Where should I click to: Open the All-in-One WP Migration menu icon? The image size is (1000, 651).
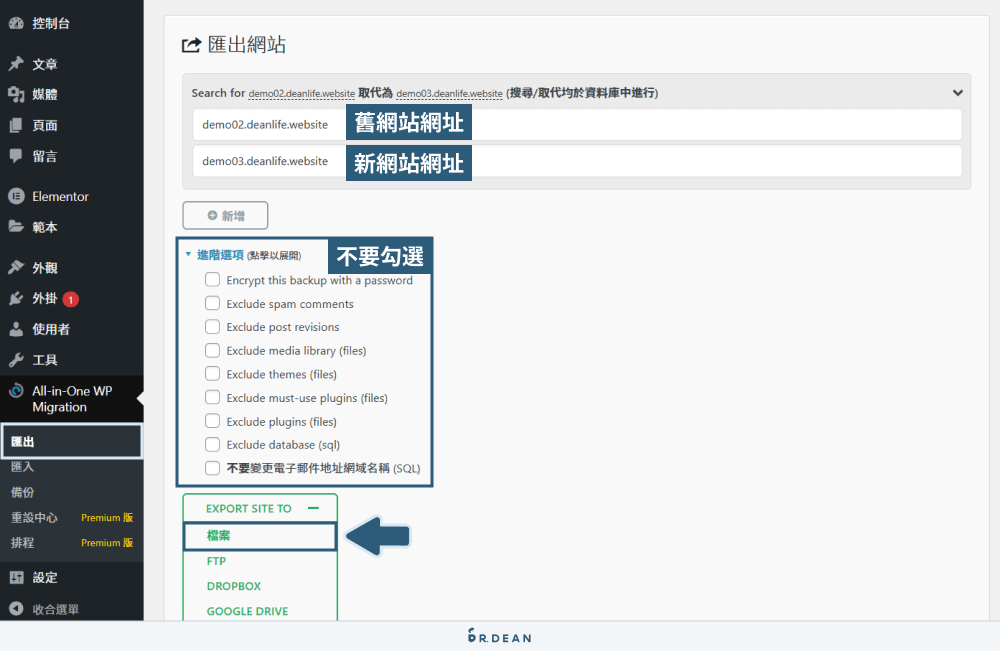pyautogui.click(x=14, y=390)
